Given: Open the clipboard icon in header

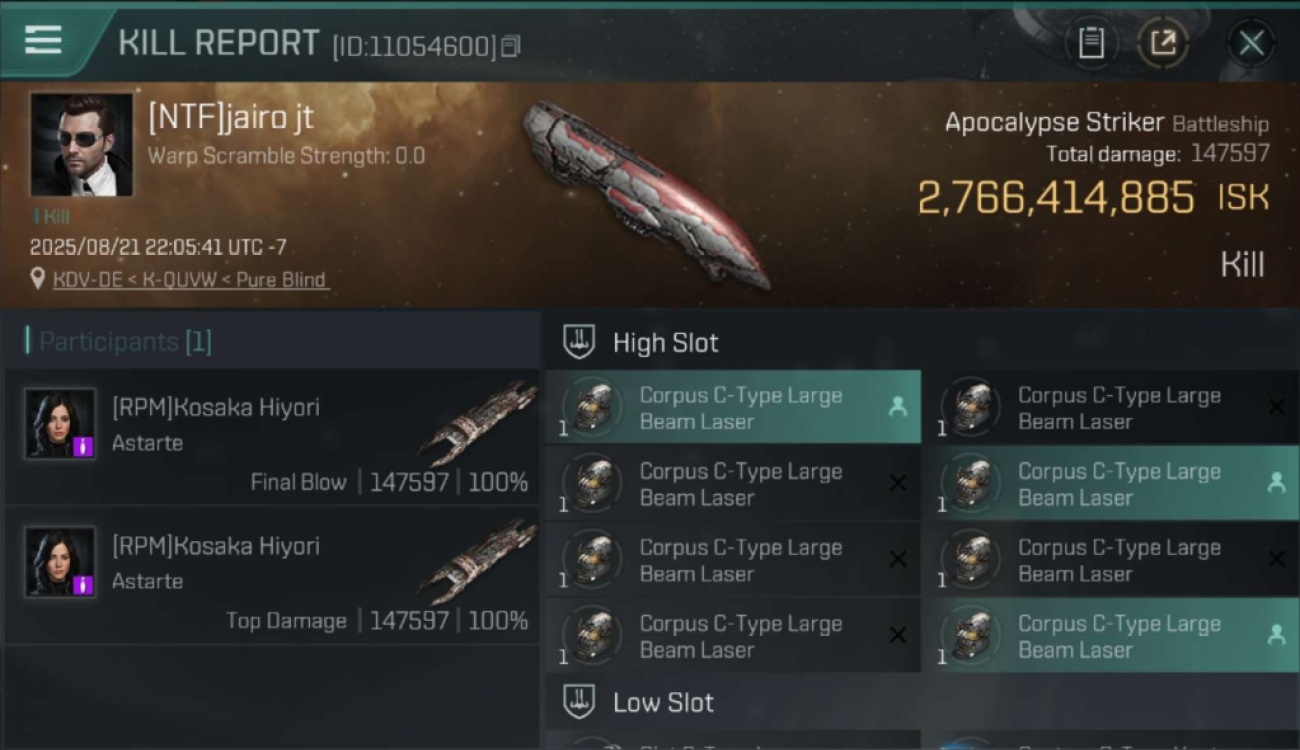Looking at the screenshot, I should coord(1091,43).
